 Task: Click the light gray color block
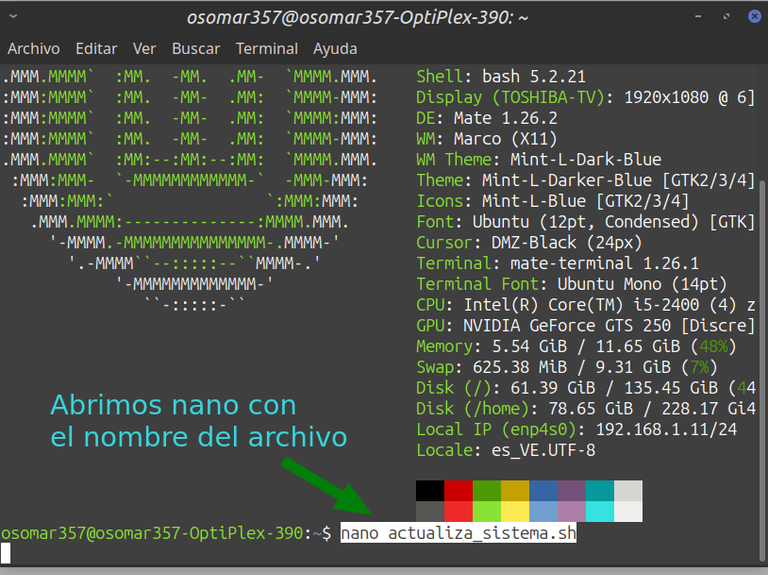click(628, 490)
